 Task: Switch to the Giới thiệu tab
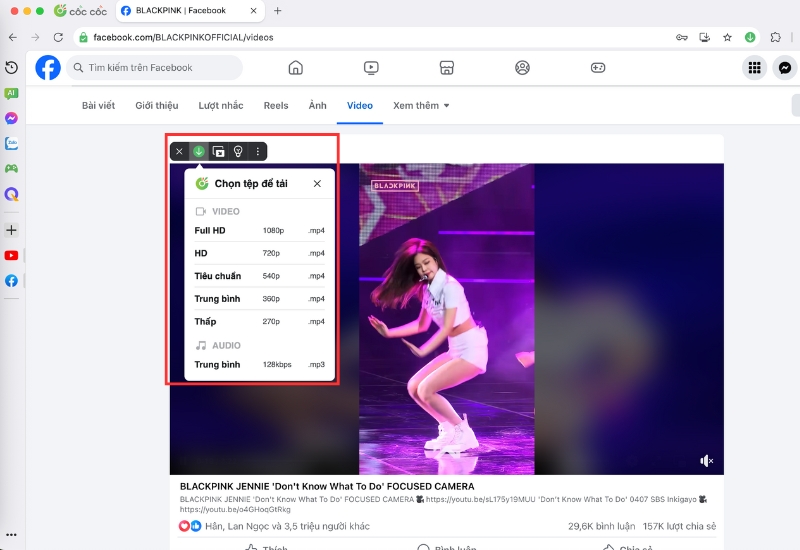point(157,106)
